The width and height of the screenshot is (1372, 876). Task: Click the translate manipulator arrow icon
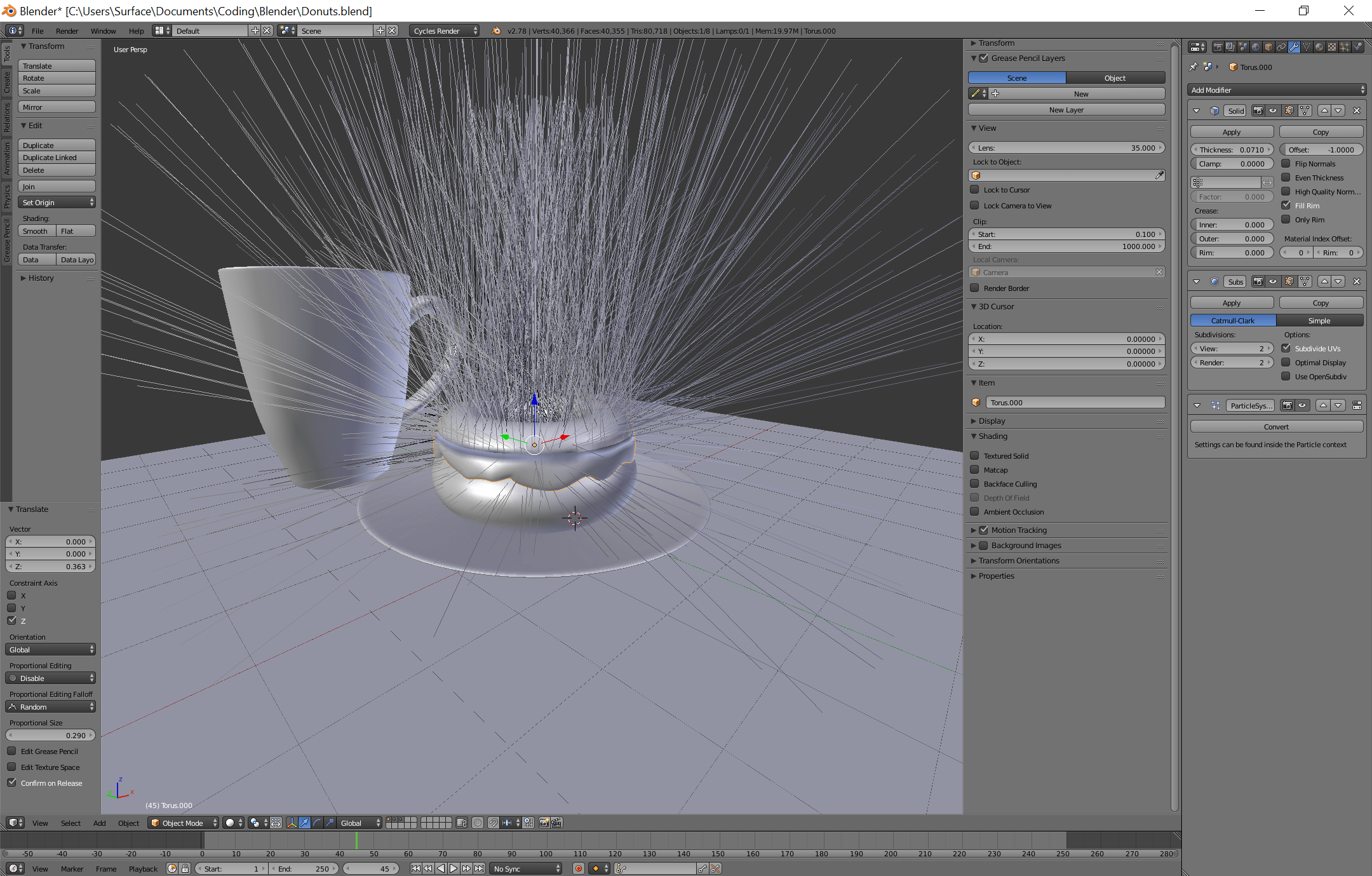[x=304, y=823]
